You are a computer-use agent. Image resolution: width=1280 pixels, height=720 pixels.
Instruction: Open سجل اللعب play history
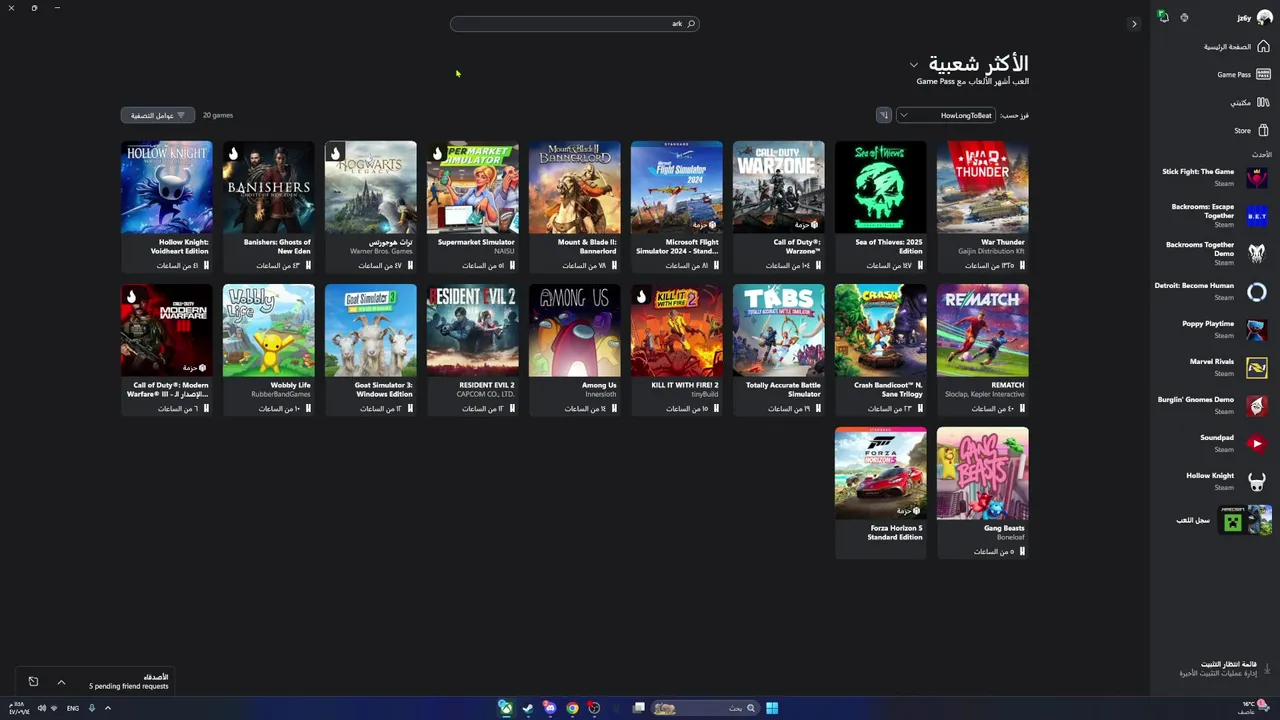[x=1225, y=520]
